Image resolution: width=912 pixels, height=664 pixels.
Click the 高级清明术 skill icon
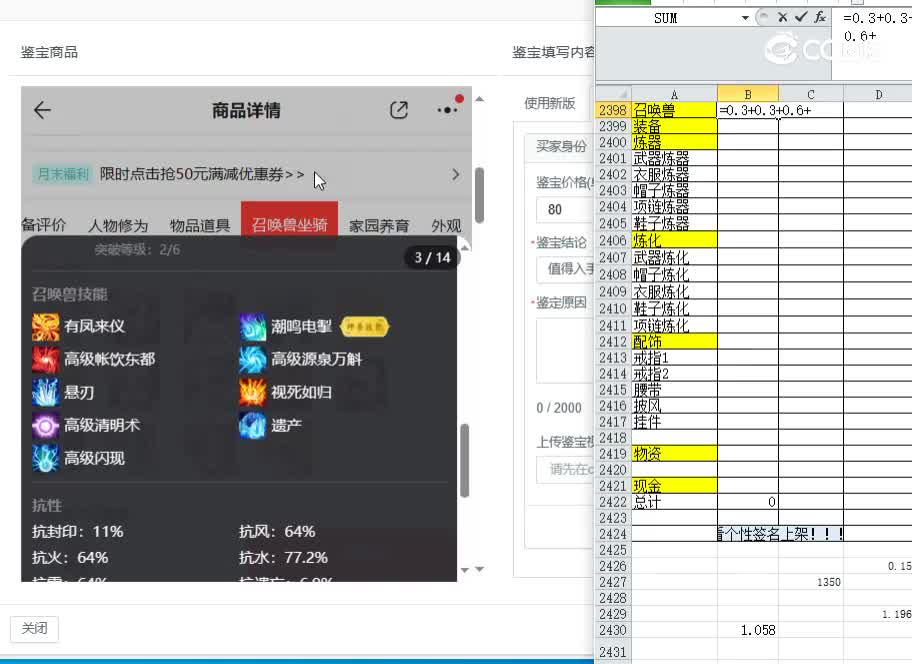tap(45, 426)
